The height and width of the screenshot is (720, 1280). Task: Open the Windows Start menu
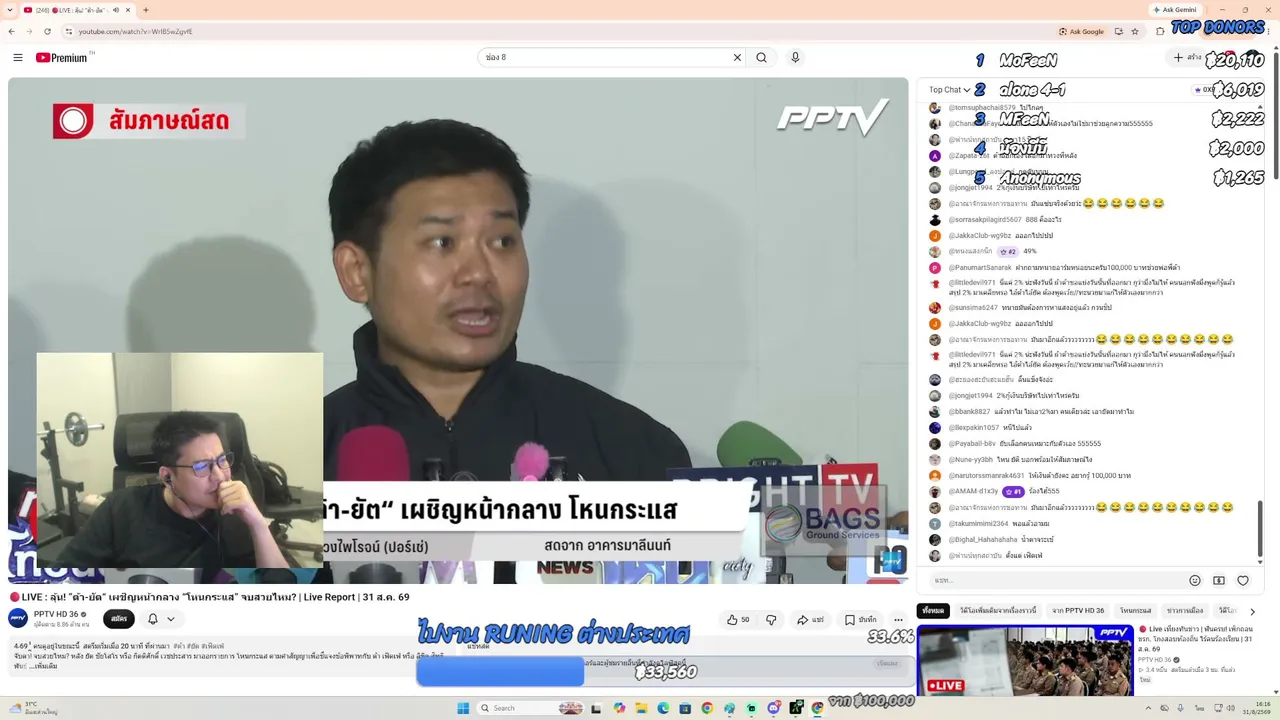(x=463, y=708)
